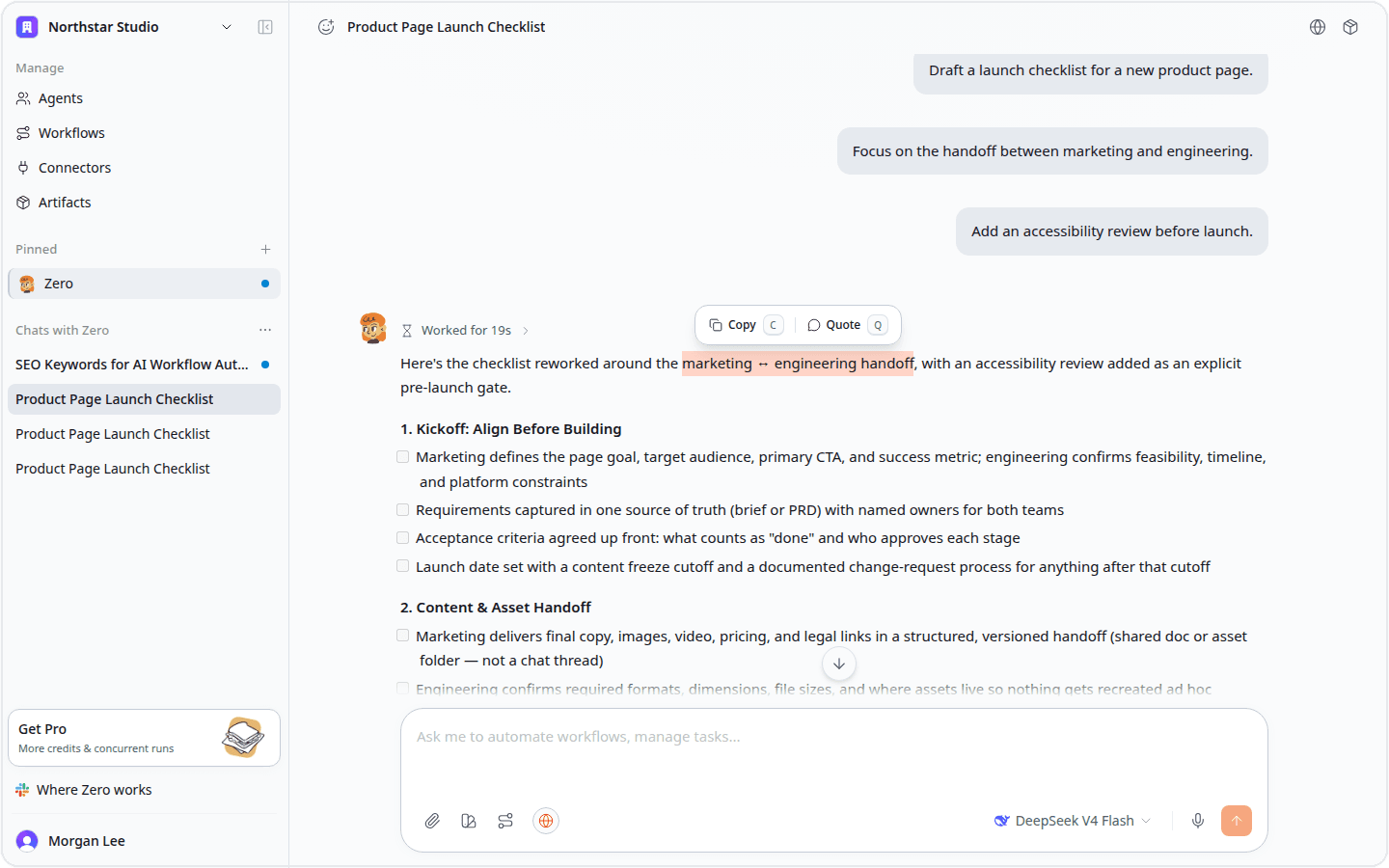1389x868 pixels.
Task: Open the Morgan Lee account menu
Action: tap(145, 841)
